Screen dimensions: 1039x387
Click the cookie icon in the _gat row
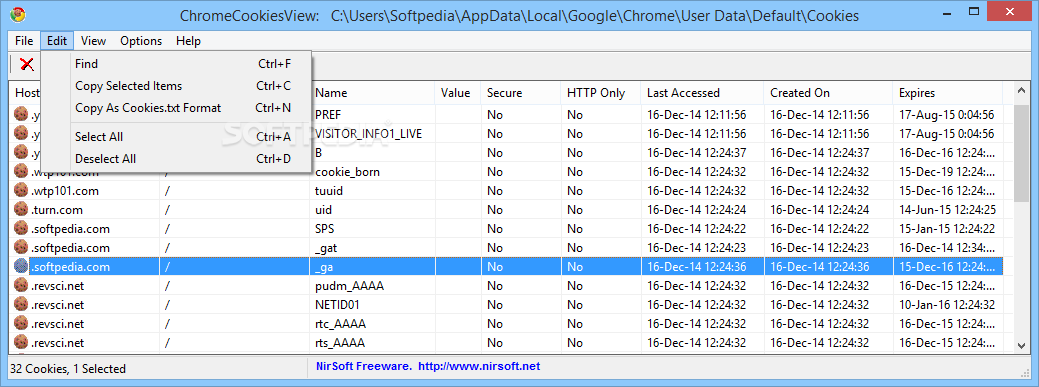21,248
